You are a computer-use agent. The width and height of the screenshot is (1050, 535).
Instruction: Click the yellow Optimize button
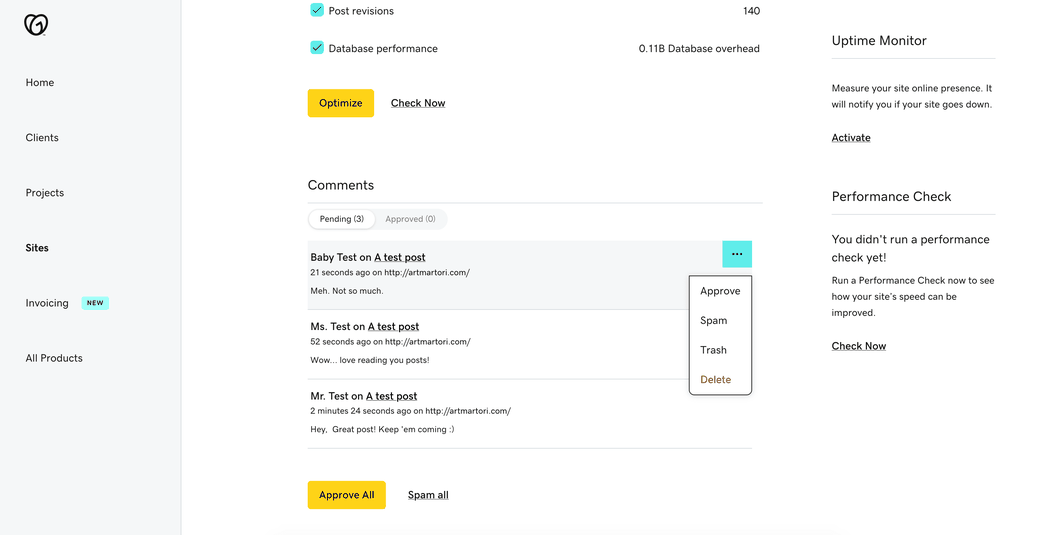pyautogui.click(x=341, y=103)
